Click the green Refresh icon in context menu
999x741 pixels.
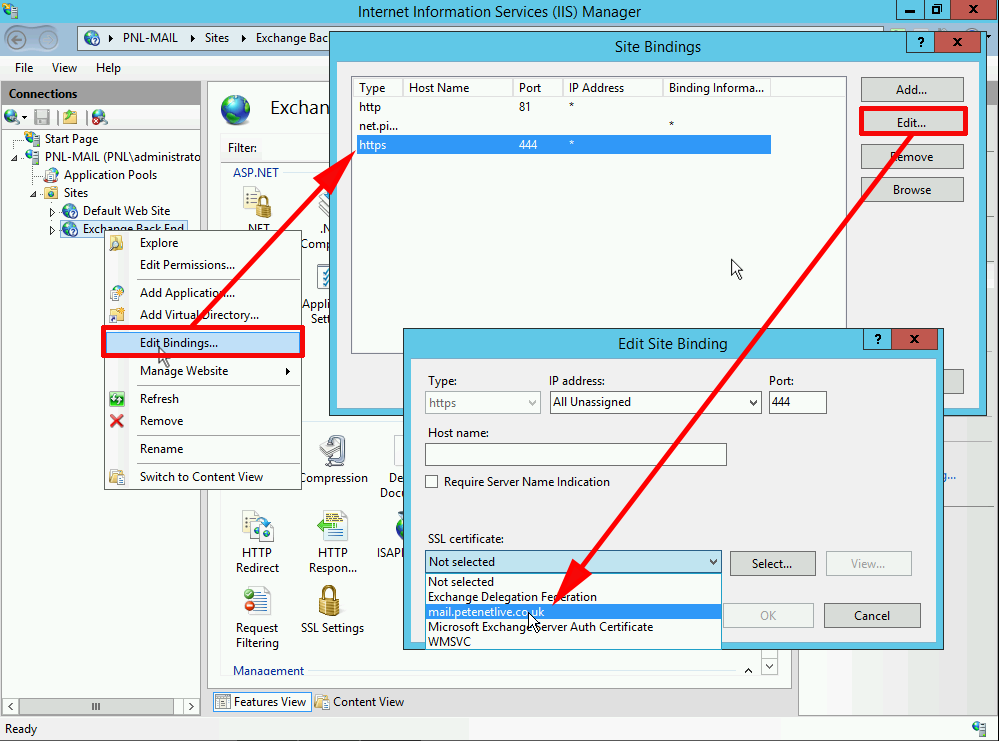coord(117,399)
